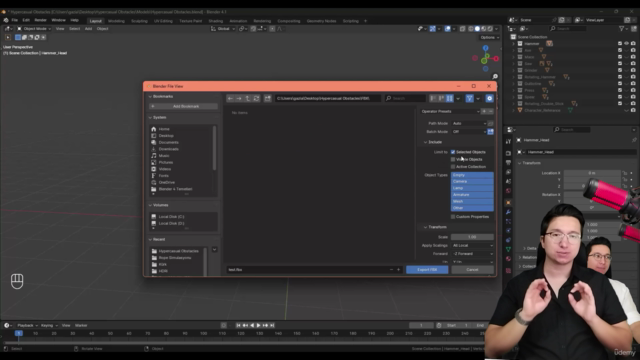The image size is (640, 360).
Task: Decrement file name with minus icon
Action: click(391, 269)
